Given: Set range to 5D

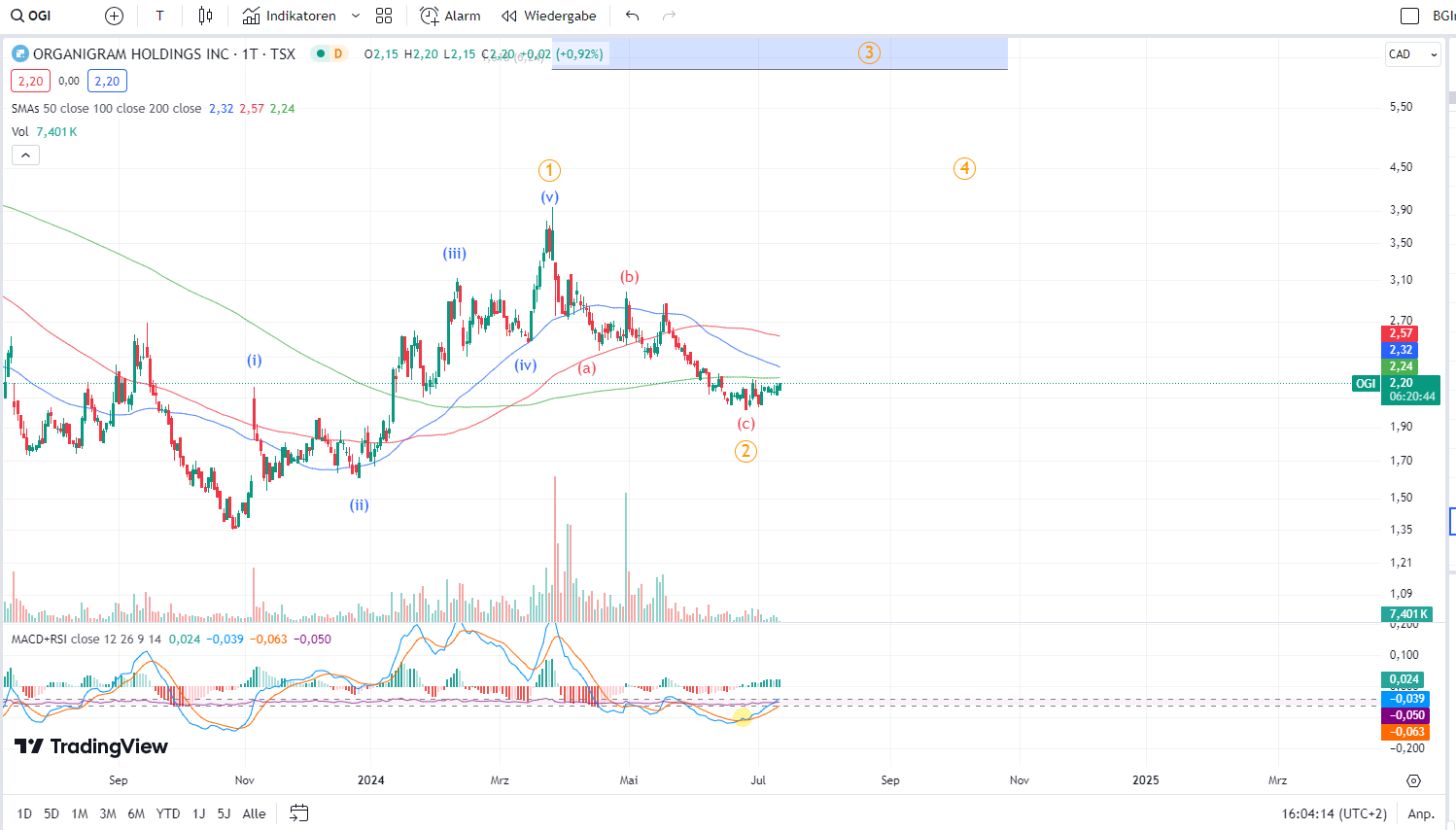Looking at the screenshot, I should coord(52,813).
